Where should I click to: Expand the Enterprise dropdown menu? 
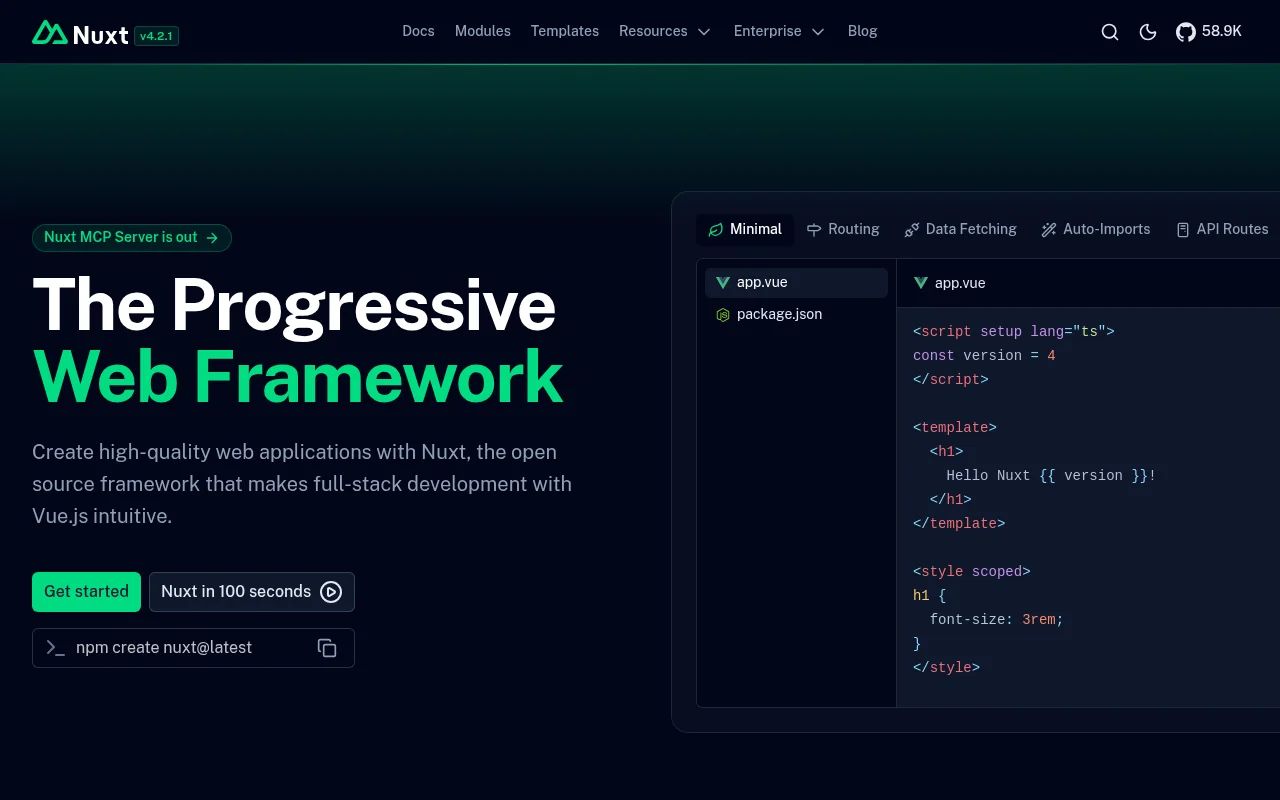pos(779,31)
